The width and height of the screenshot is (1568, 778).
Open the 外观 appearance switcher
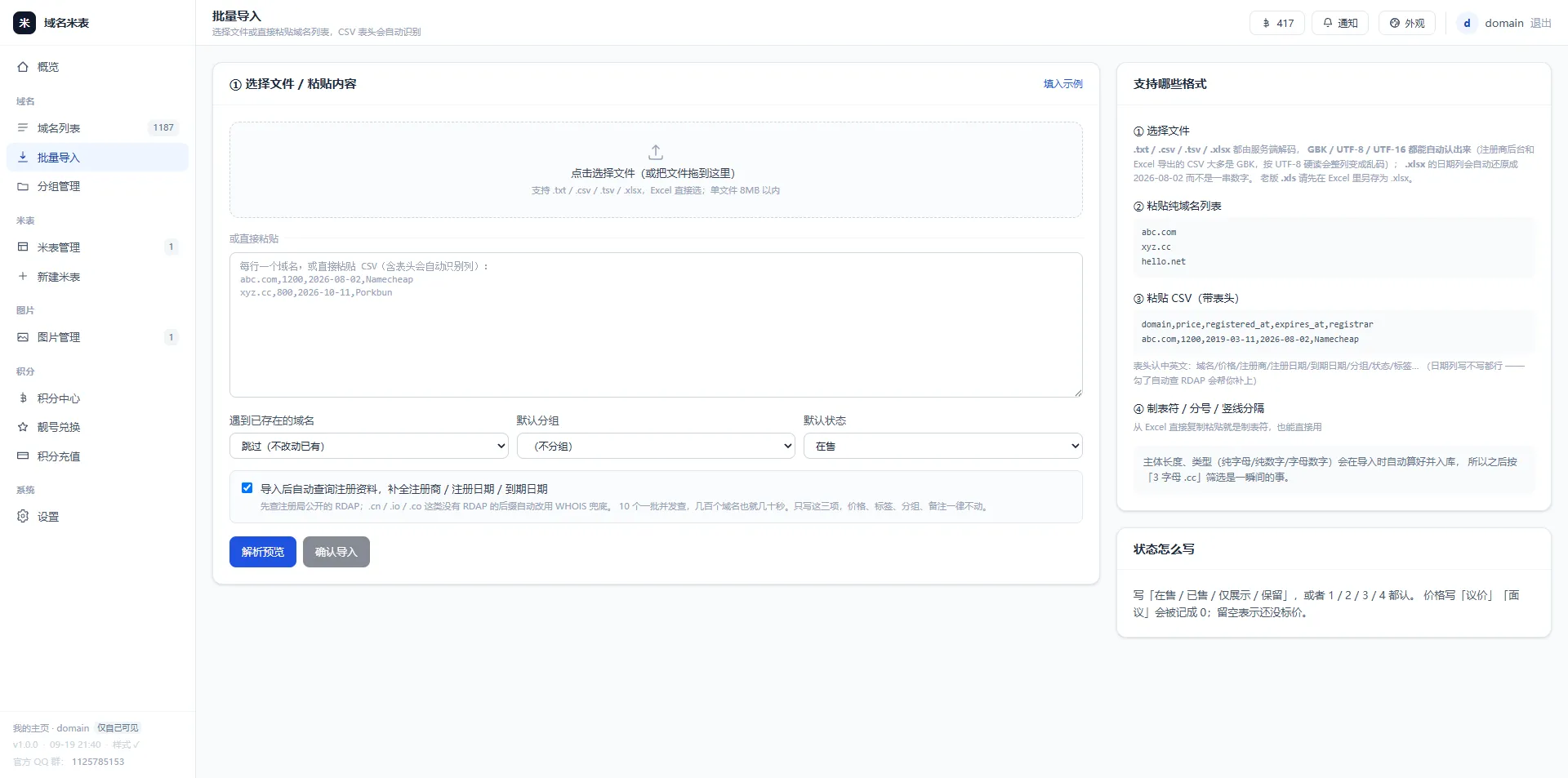(1407, 23)
